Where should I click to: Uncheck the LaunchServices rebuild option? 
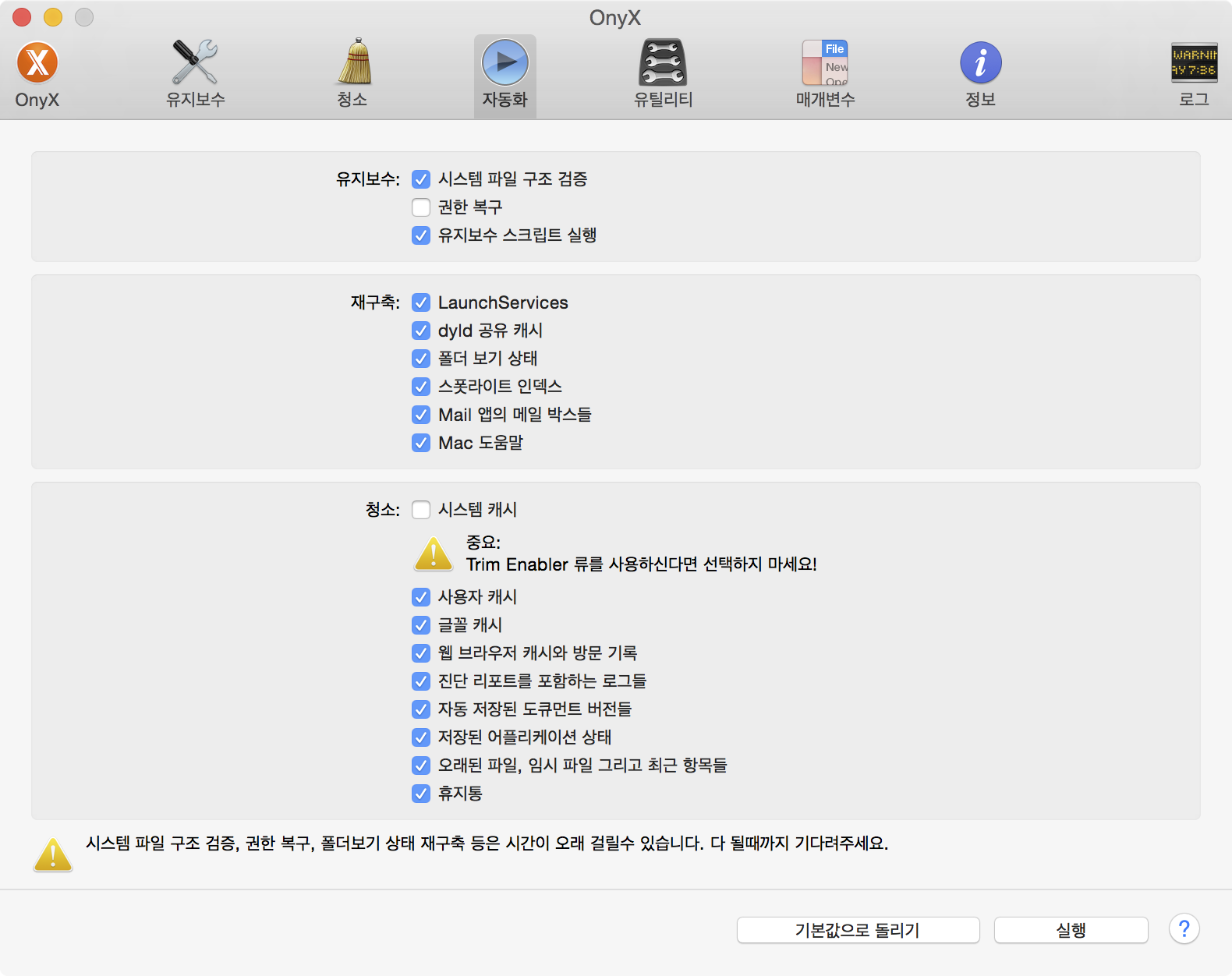421,302
